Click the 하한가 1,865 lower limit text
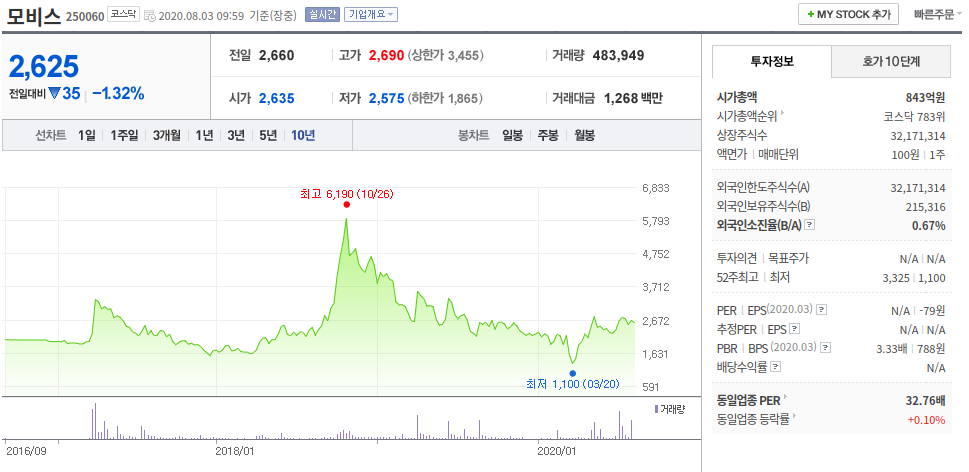This screenshot has height=472, width=969. click(x=445, y=98)
